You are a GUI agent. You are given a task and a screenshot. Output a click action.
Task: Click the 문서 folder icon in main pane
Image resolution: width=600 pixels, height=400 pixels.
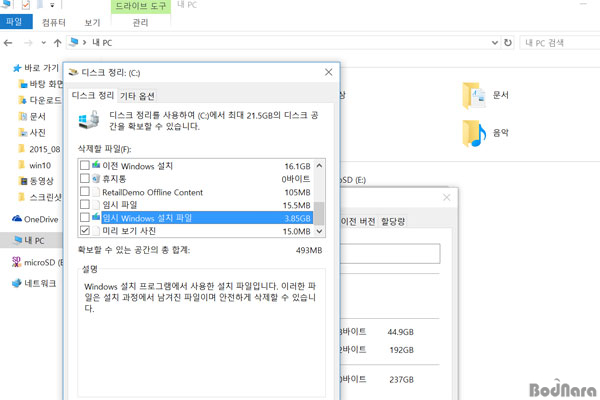(473, 96)
